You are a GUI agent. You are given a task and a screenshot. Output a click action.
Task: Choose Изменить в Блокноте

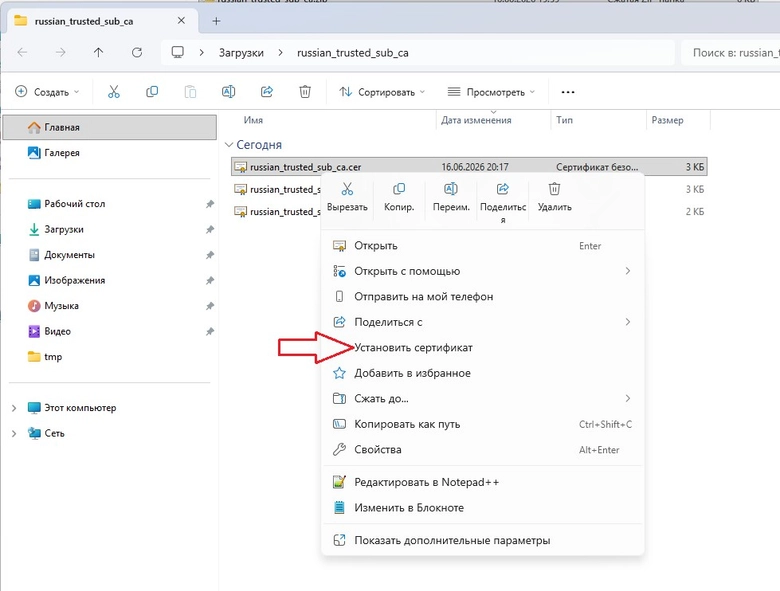point(483,508)
